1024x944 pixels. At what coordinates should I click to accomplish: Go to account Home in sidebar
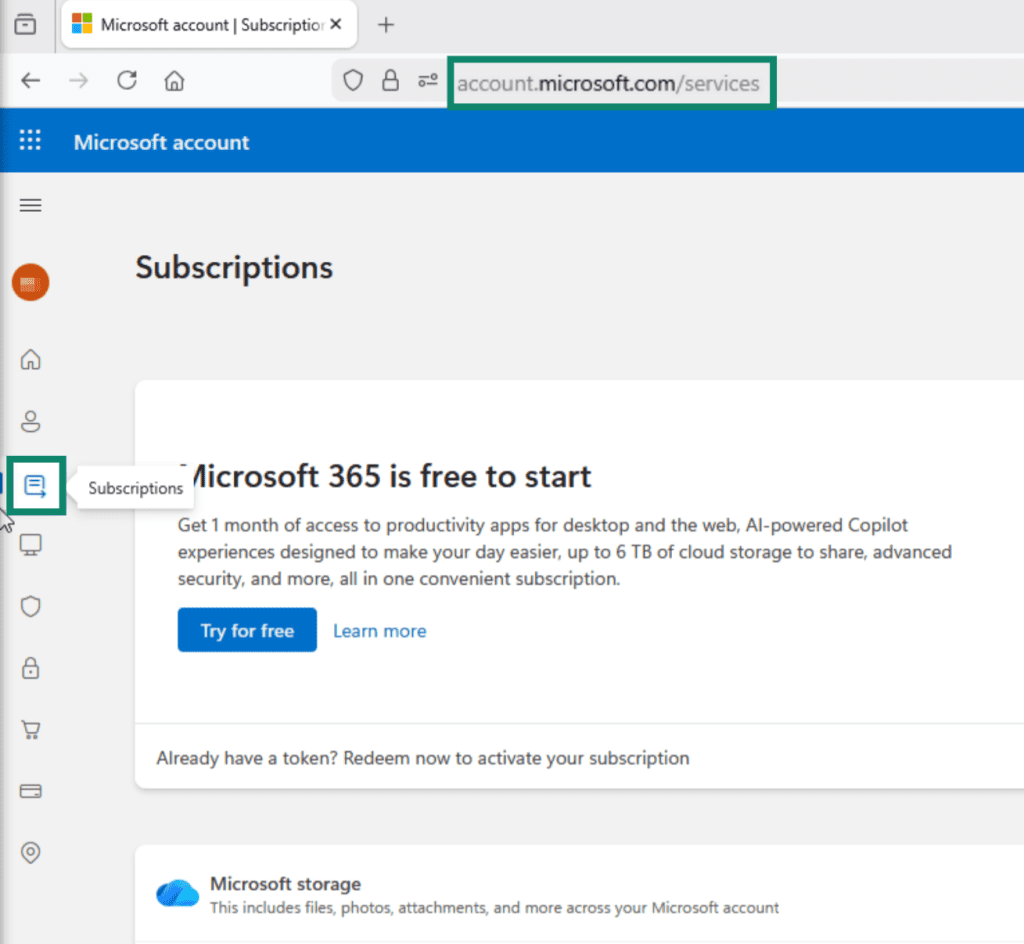pyautogui.click(x=31, y=359)
